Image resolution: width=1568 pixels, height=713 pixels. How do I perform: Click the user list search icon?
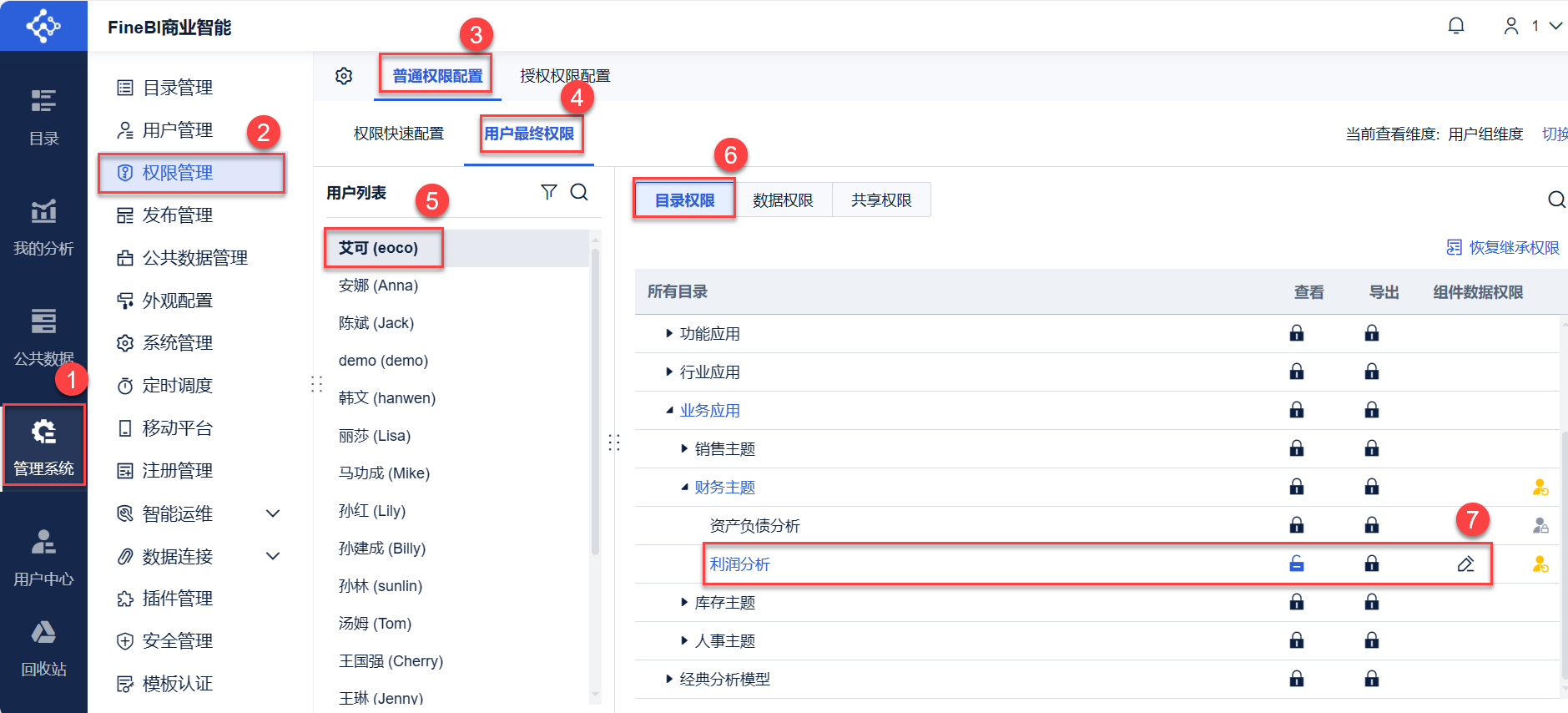tap(579, 192)
